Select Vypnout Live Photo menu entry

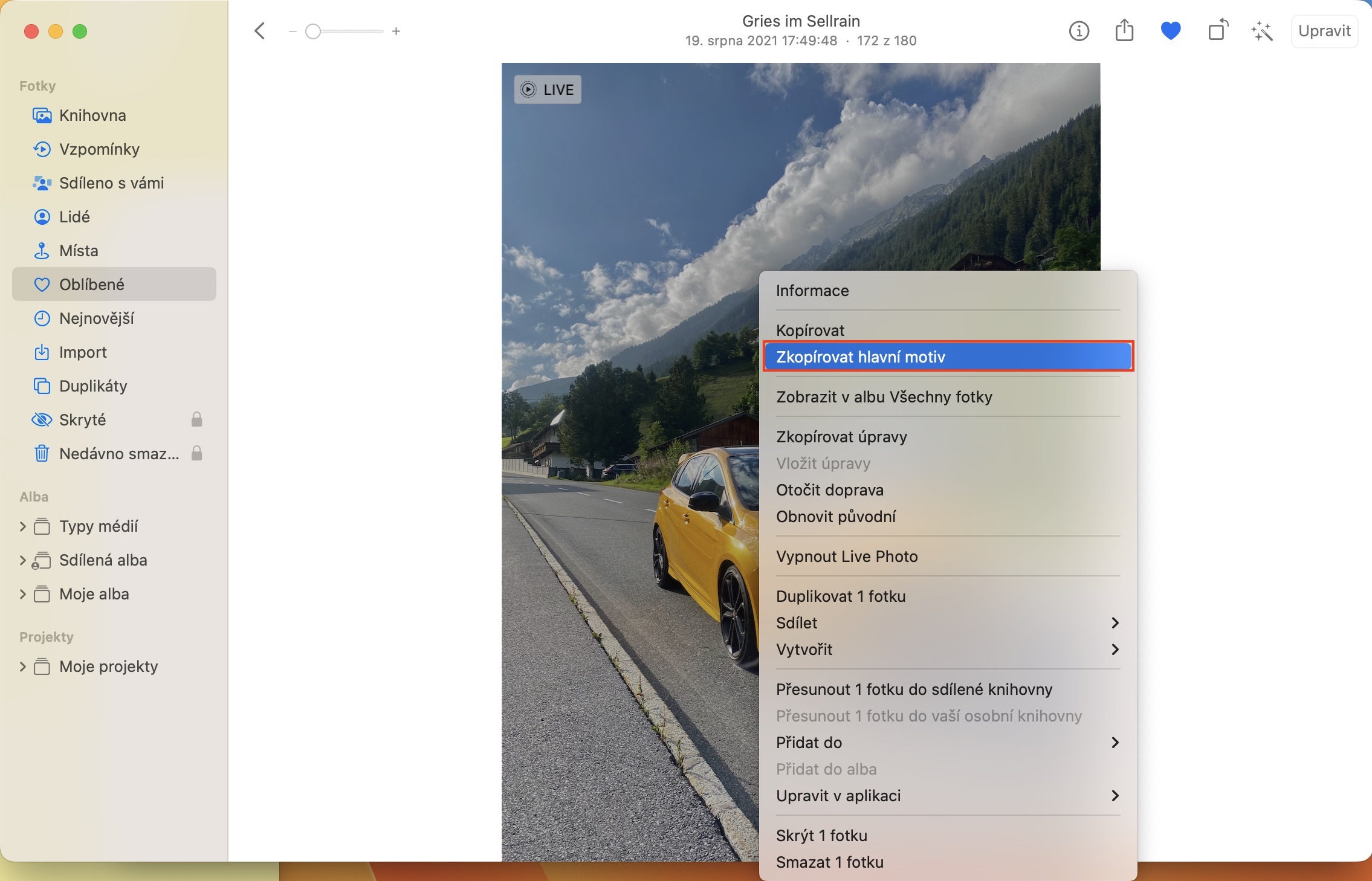(847, 557)
